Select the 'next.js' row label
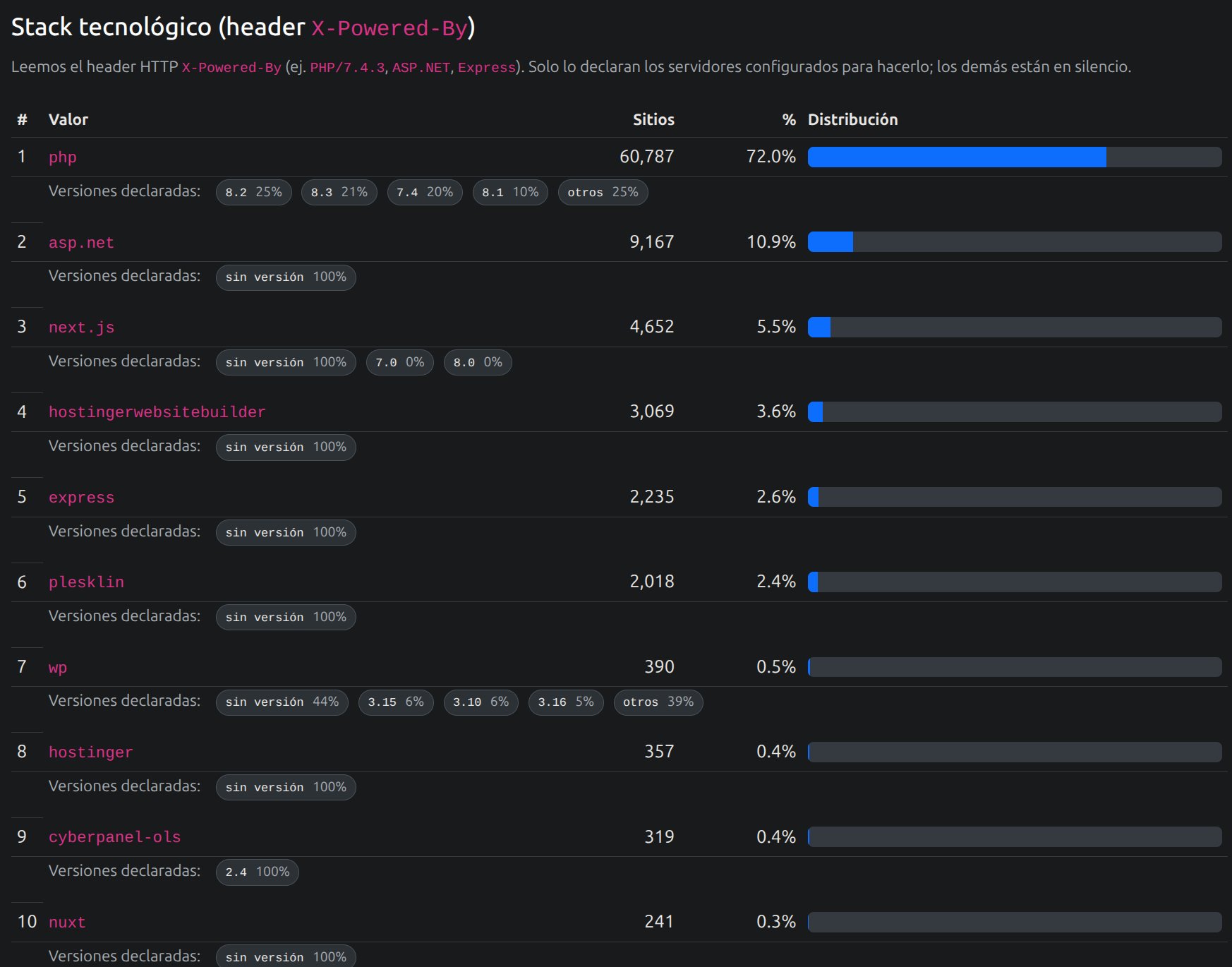Image resolution: width=1232 pixels, height=967 pixels. click(81, 328)
